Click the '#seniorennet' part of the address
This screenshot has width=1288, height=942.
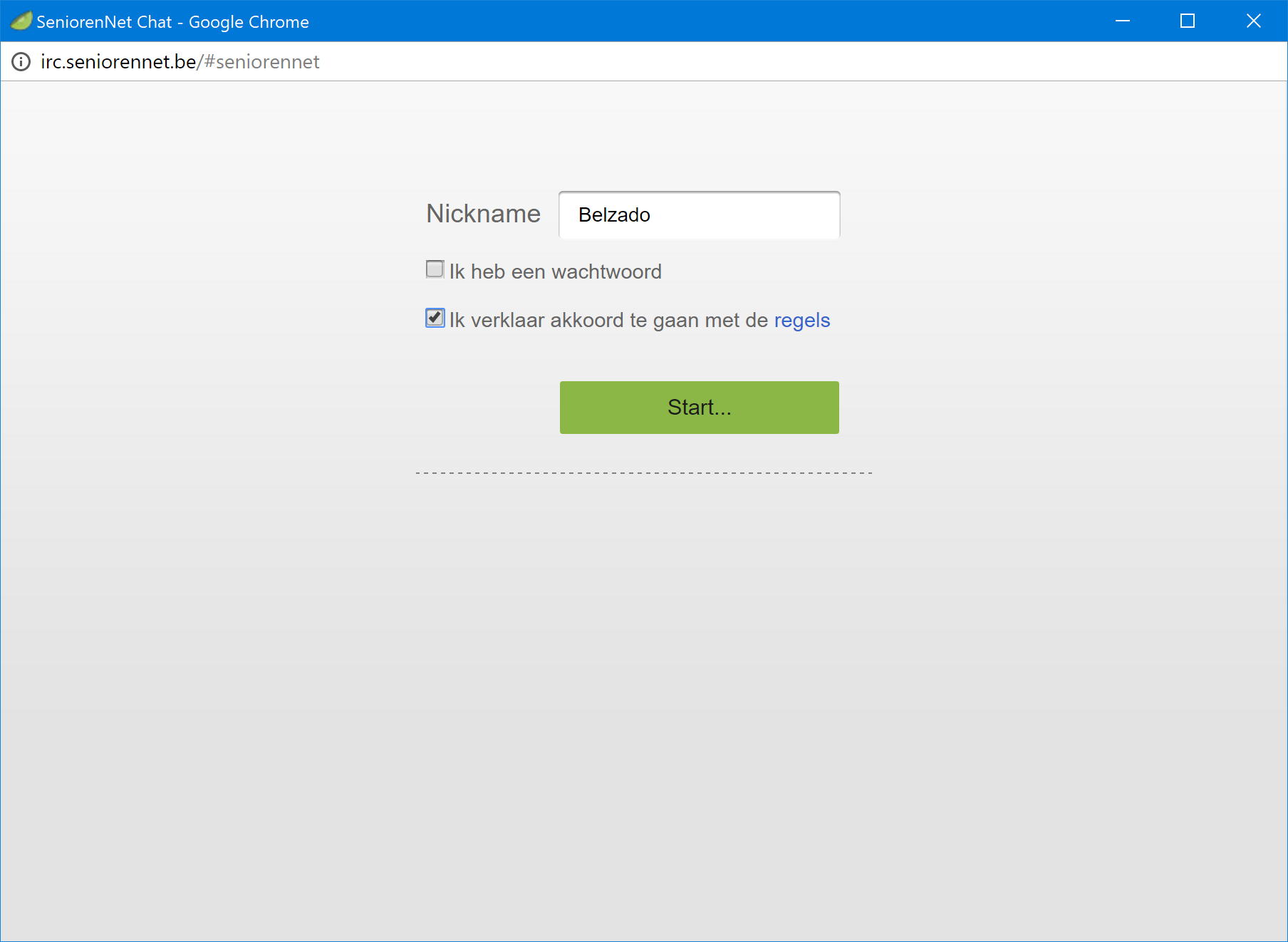click(261, 62)
